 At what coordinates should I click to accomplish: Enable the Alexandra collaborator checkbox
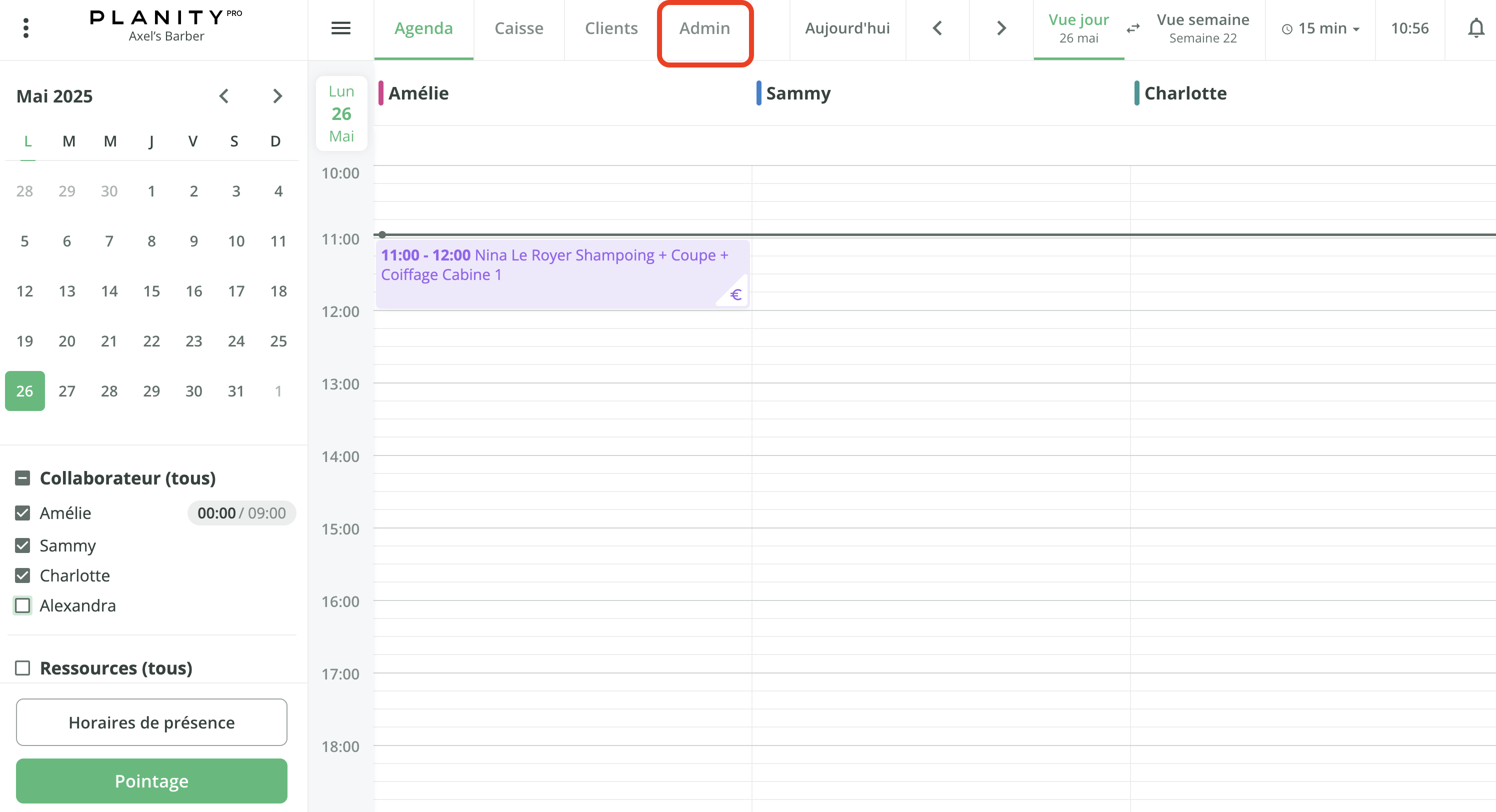22,605
